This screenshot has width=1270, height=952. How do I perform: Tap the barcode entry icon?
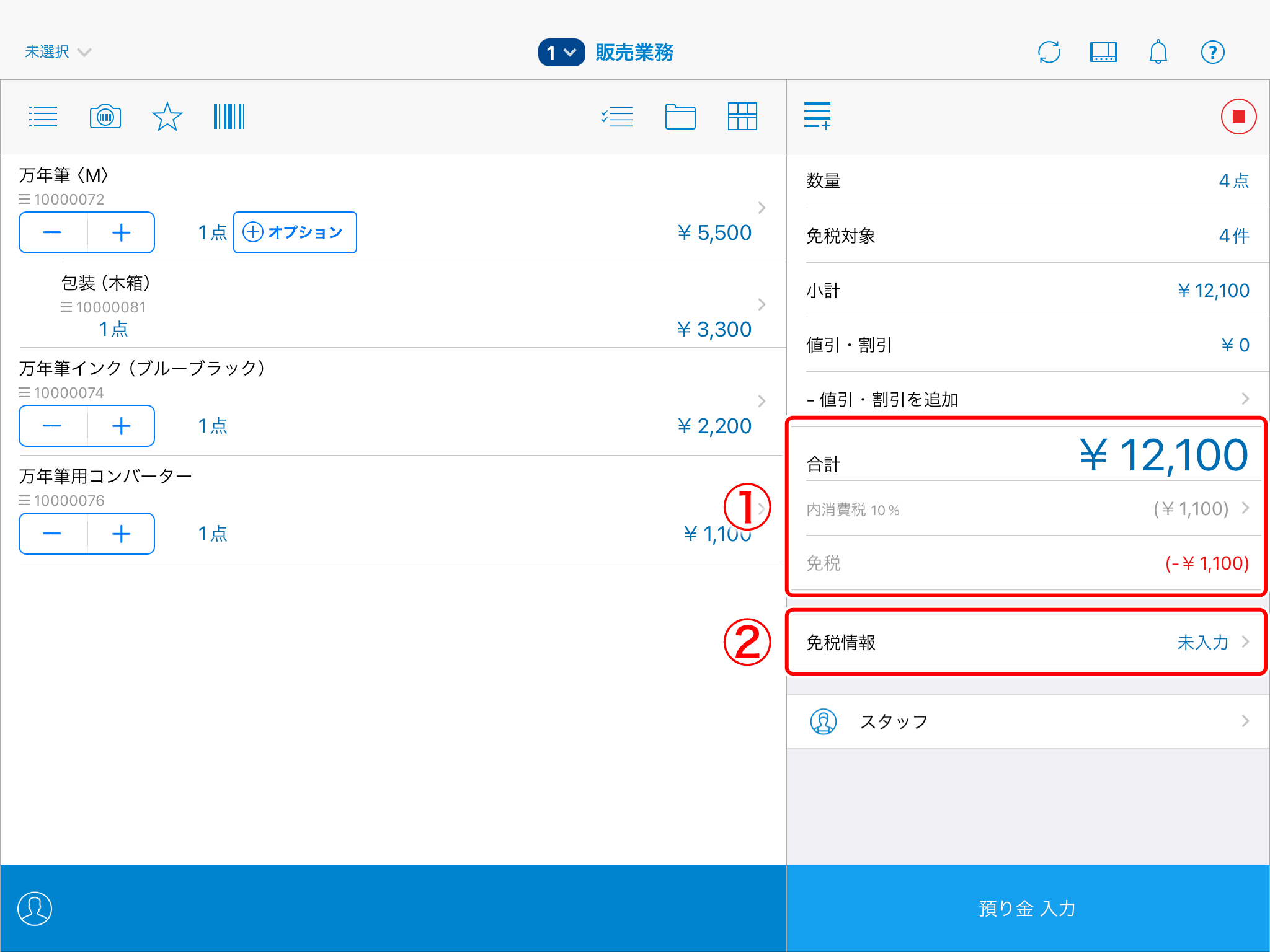(229, 117)
